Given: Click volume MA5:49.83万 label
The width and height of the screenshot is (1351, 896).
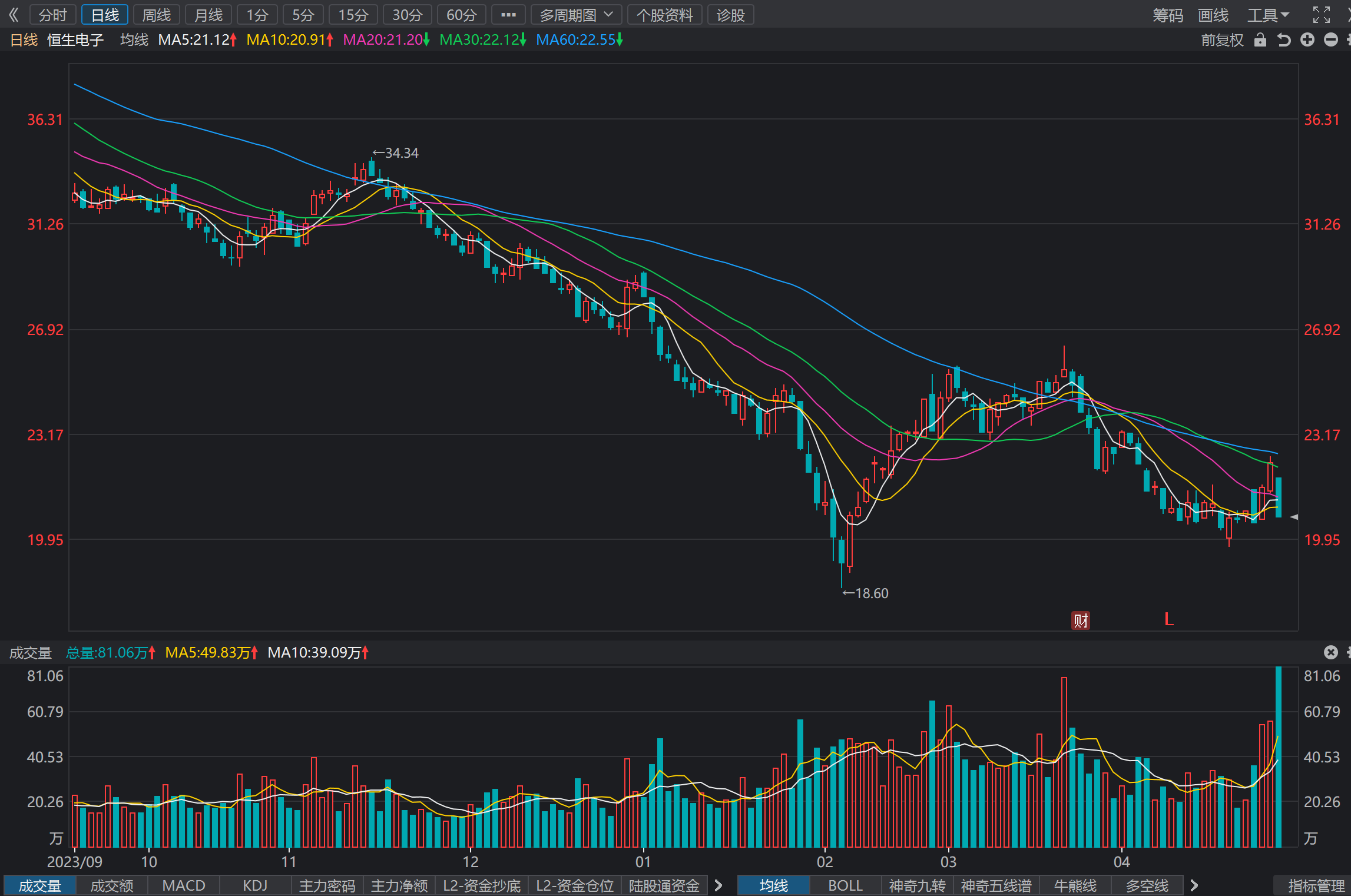Looking at the screenshot, I should point(212,652).
